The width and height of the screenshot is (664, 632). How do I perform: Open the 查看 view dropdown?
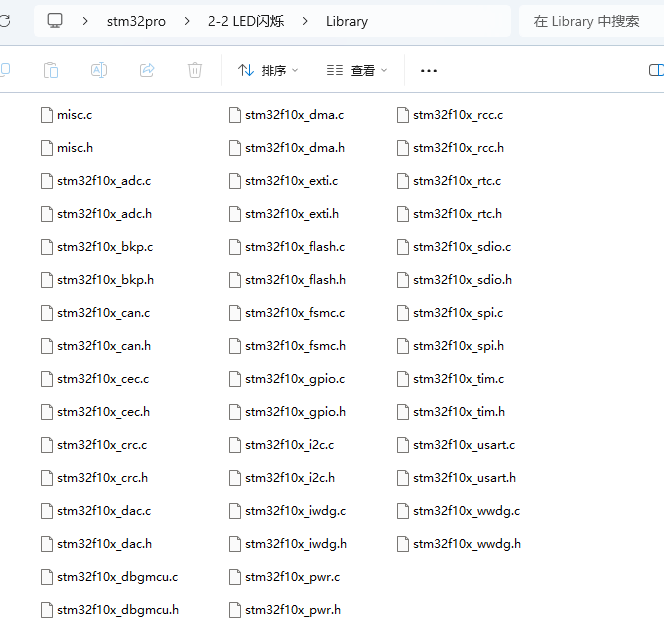pyautogui.click(x=357, y=70)
